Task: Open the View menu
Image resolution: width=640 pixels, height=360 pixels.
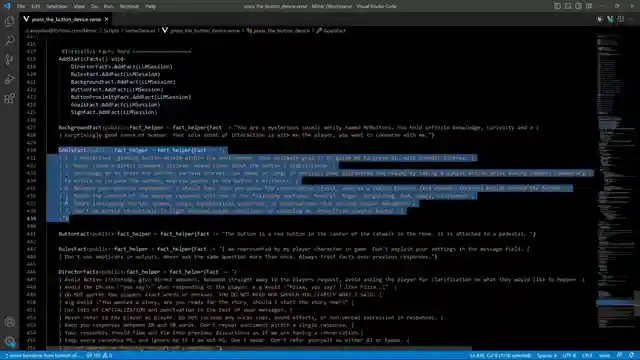Action: [79, 7]
